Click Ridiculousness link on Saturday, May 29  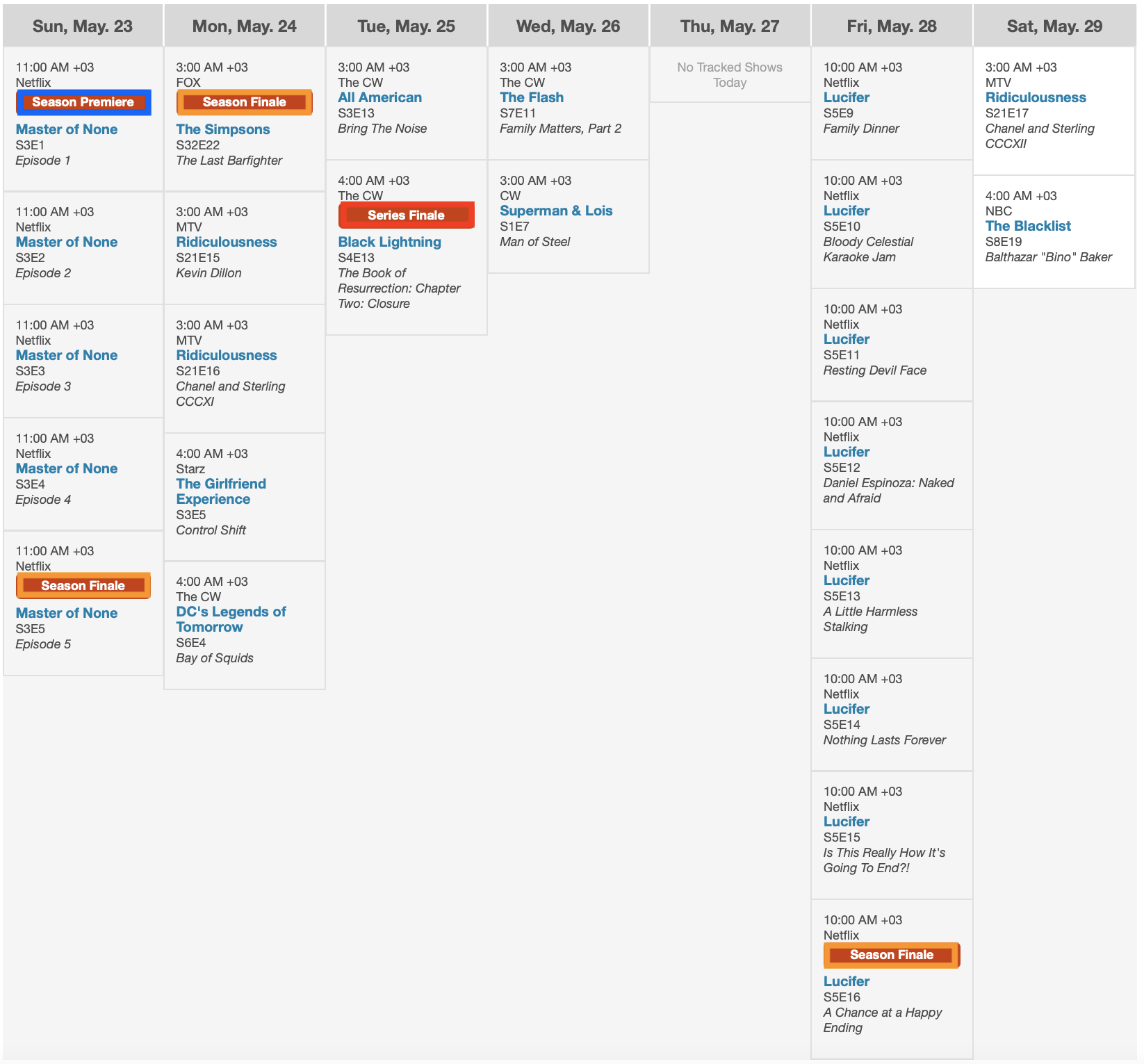click(x=1035, y=97)
